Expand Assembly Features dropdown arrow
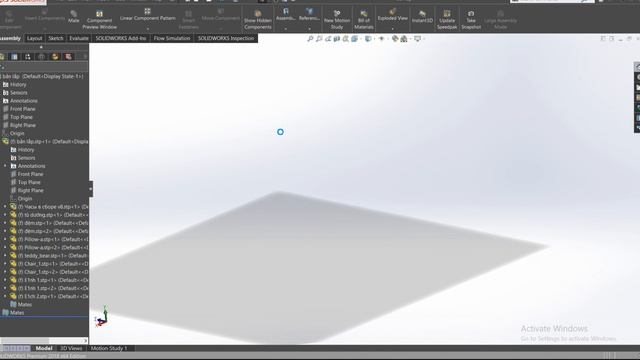This screenshot has height=360, width=640. [x=285, y=29]
